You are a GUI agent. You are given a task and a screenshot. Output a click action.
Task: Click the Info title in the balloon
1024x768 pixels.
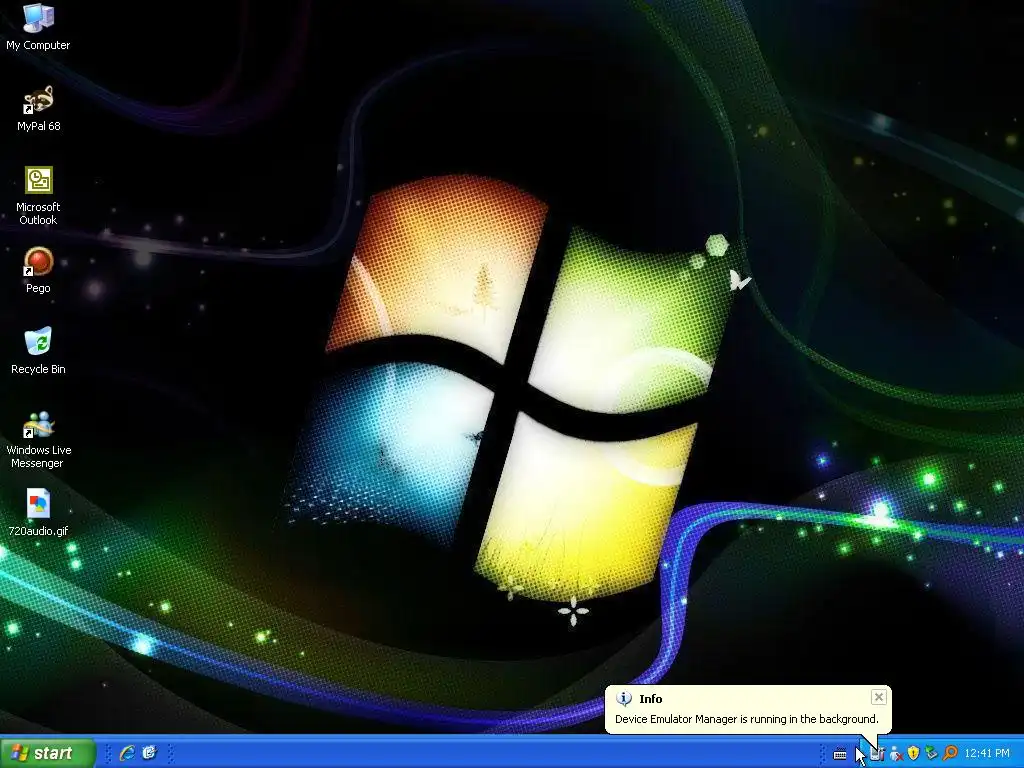650,699
